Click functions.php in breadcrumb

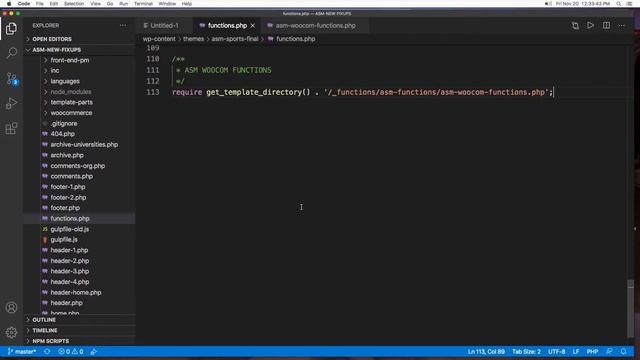[296, 39]
